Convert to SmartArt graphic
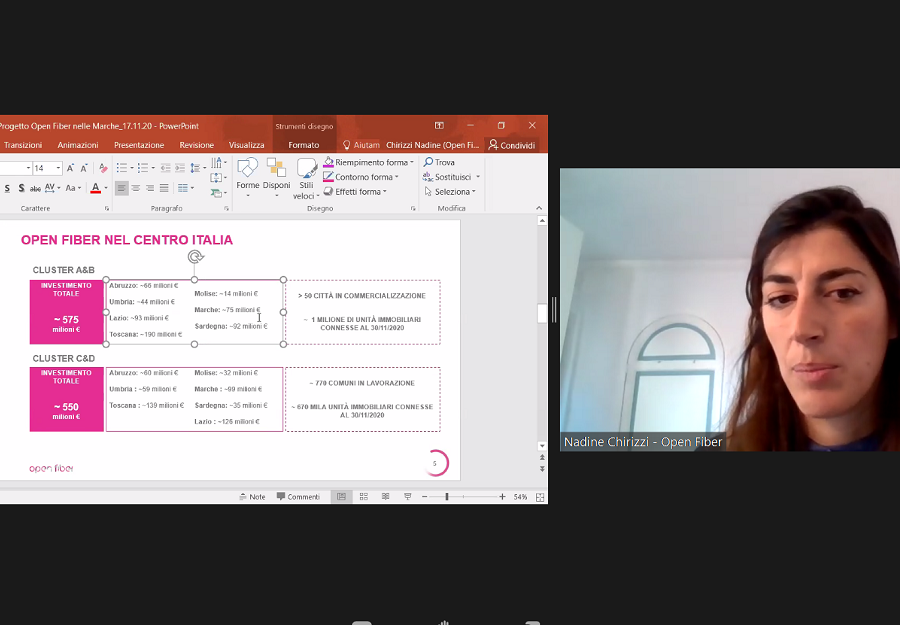The image size is (900, 625). point(218,193)
